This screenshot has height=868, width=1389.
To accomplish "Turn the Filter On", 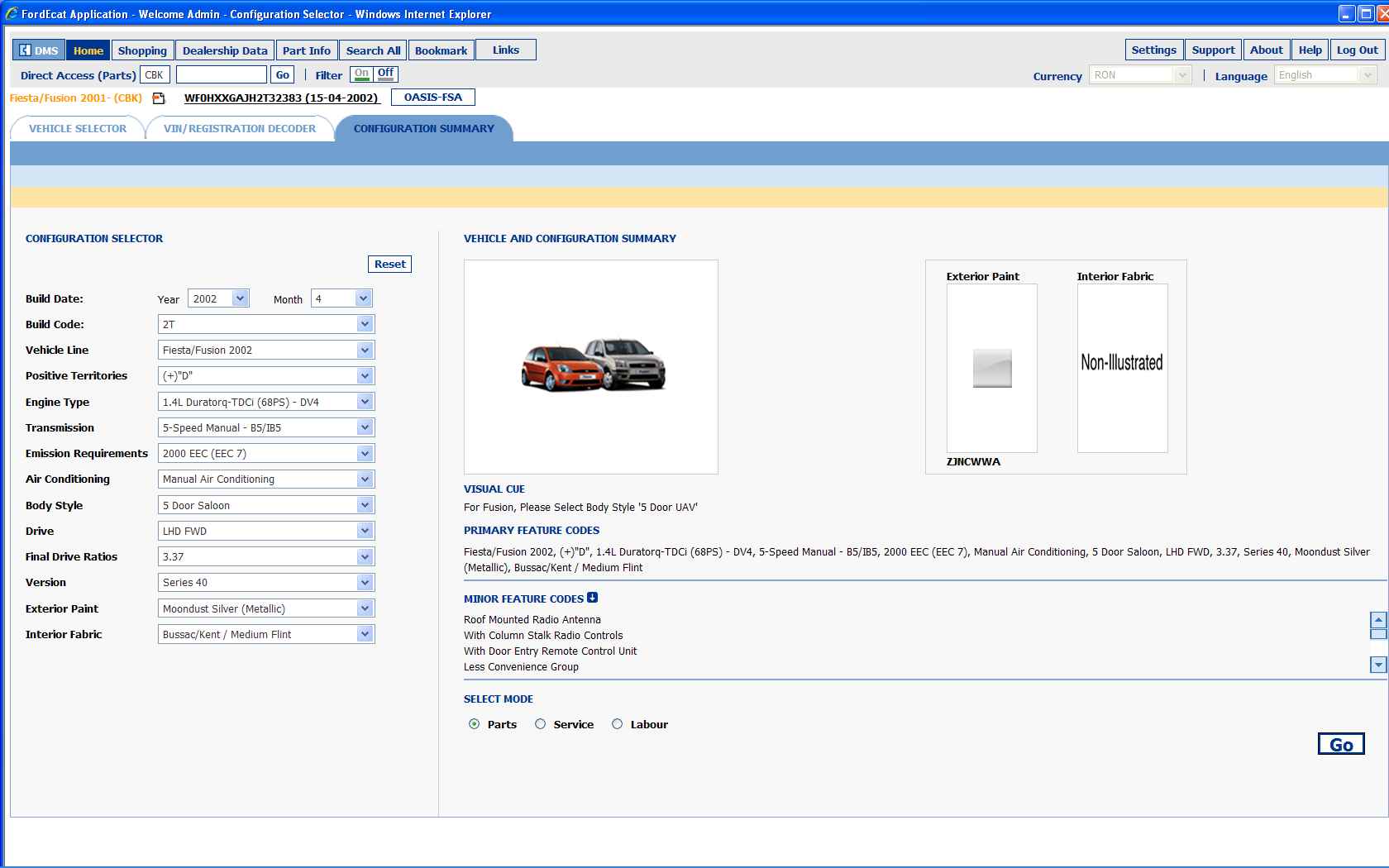I will tap(362, 74).
